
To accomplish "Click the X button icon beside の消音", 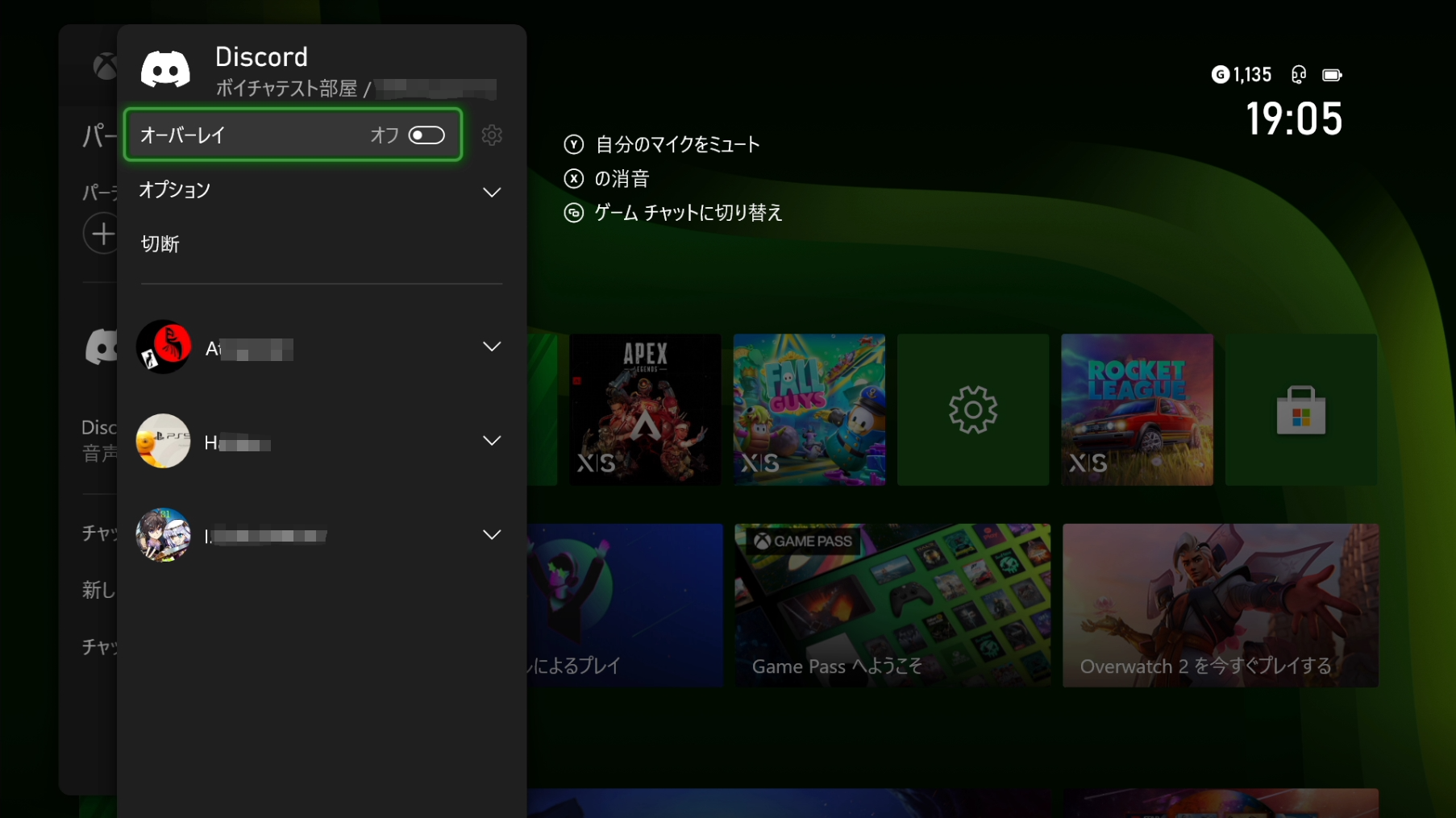I will point(573,178).
